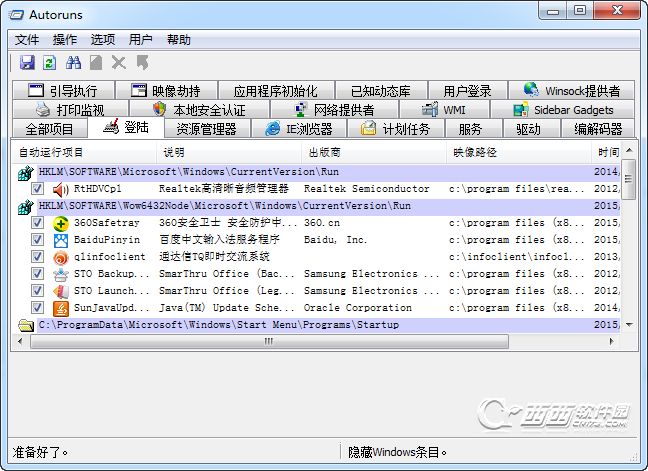Select the 登陆 tab

(x=126, y=127)
